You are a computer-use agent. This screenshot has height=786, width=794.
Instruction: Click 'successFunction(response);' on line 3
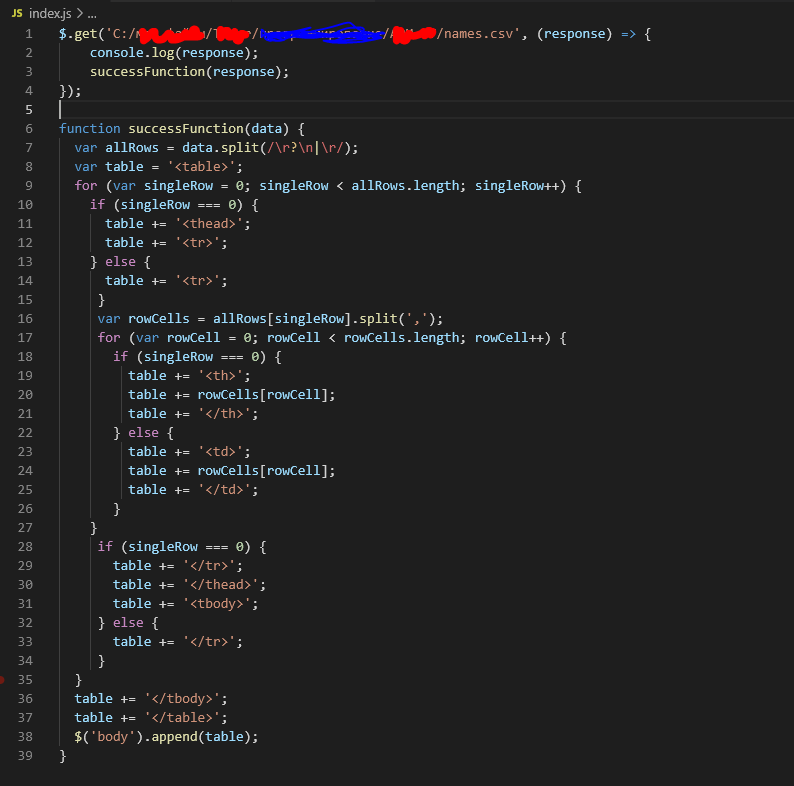[189, 72]
